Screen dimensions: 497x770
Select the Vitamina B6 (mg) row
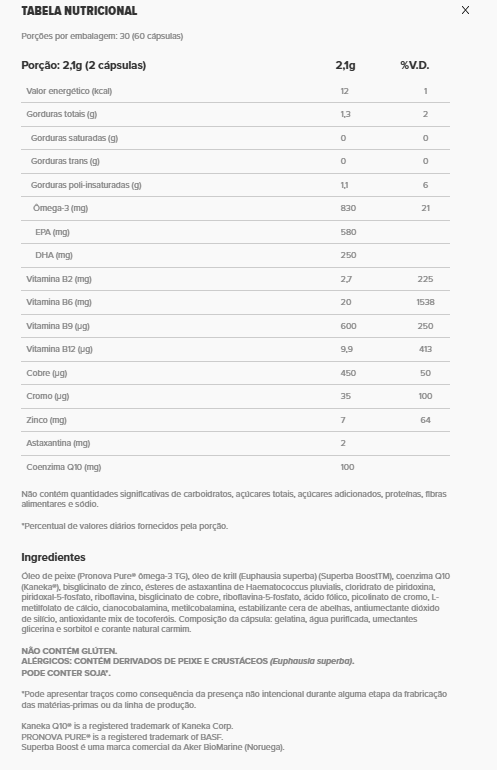[x=235, y=302]
